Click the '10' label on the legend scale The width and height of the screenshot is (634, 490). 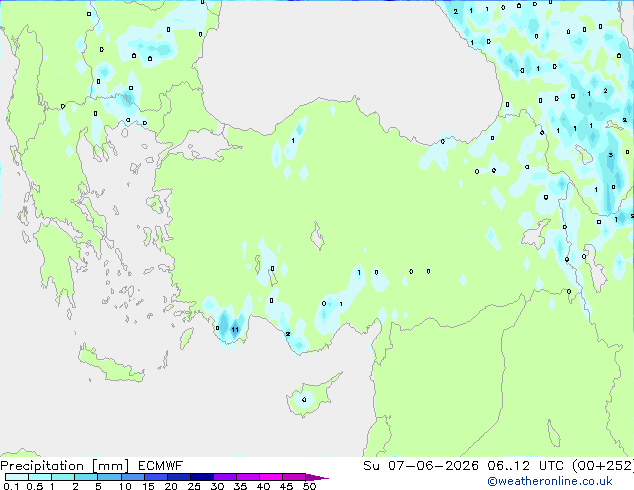125,486
